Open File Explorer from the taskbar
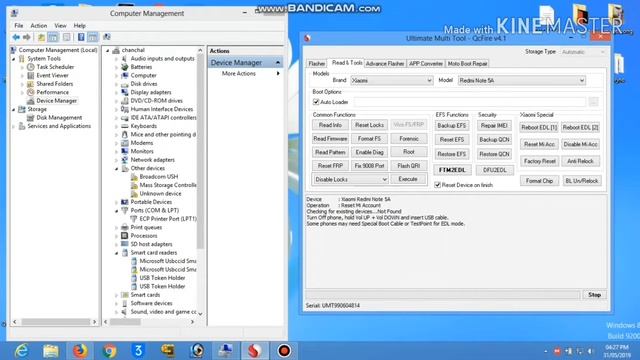This screenshot has width=640, height=360. pos(51,351)
